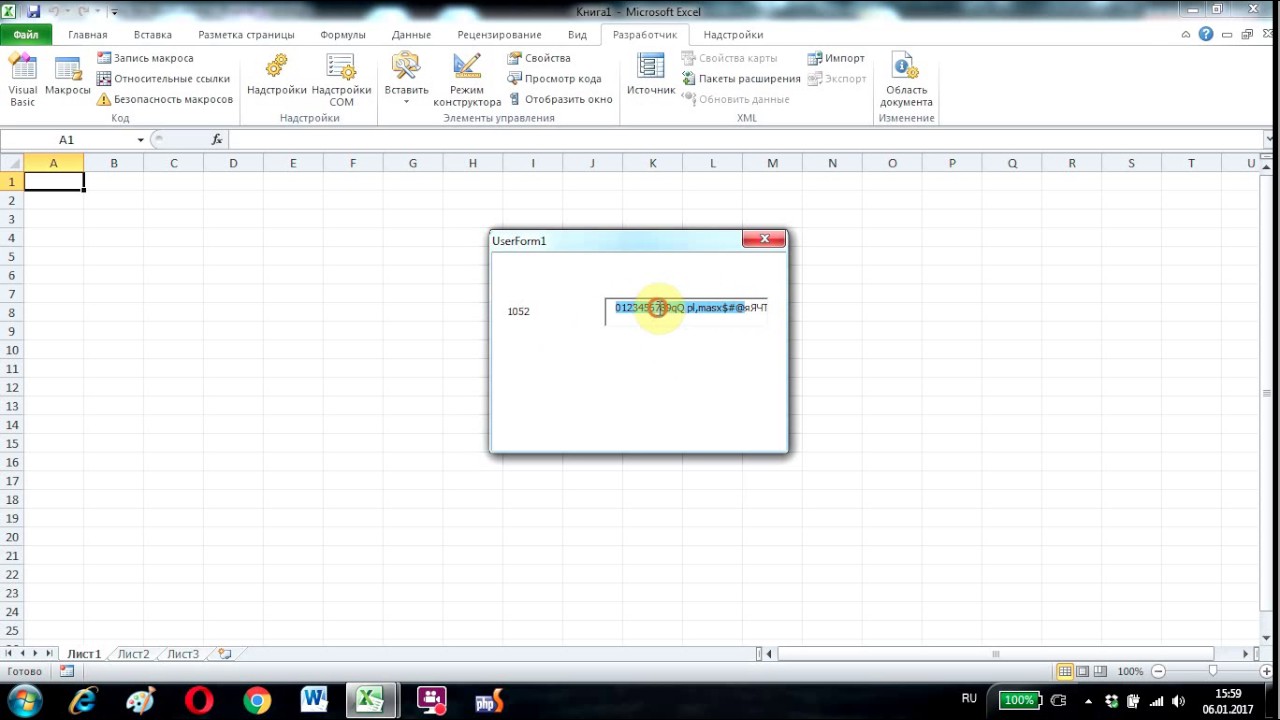Switch to sheet Лист2

pos(133,654)
